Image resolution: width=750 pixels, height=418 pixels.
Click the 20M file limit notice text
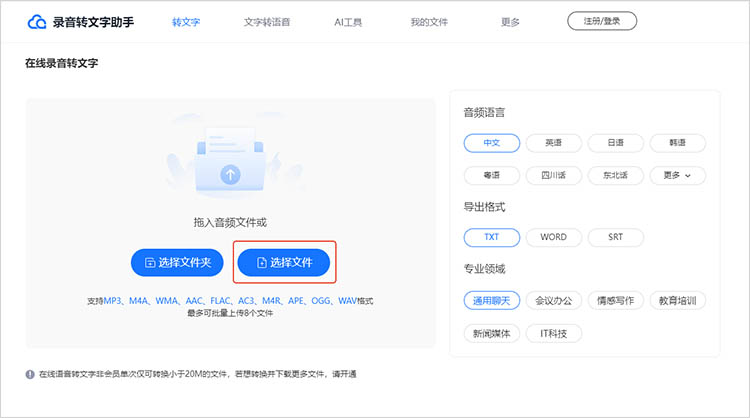point(198,374)
